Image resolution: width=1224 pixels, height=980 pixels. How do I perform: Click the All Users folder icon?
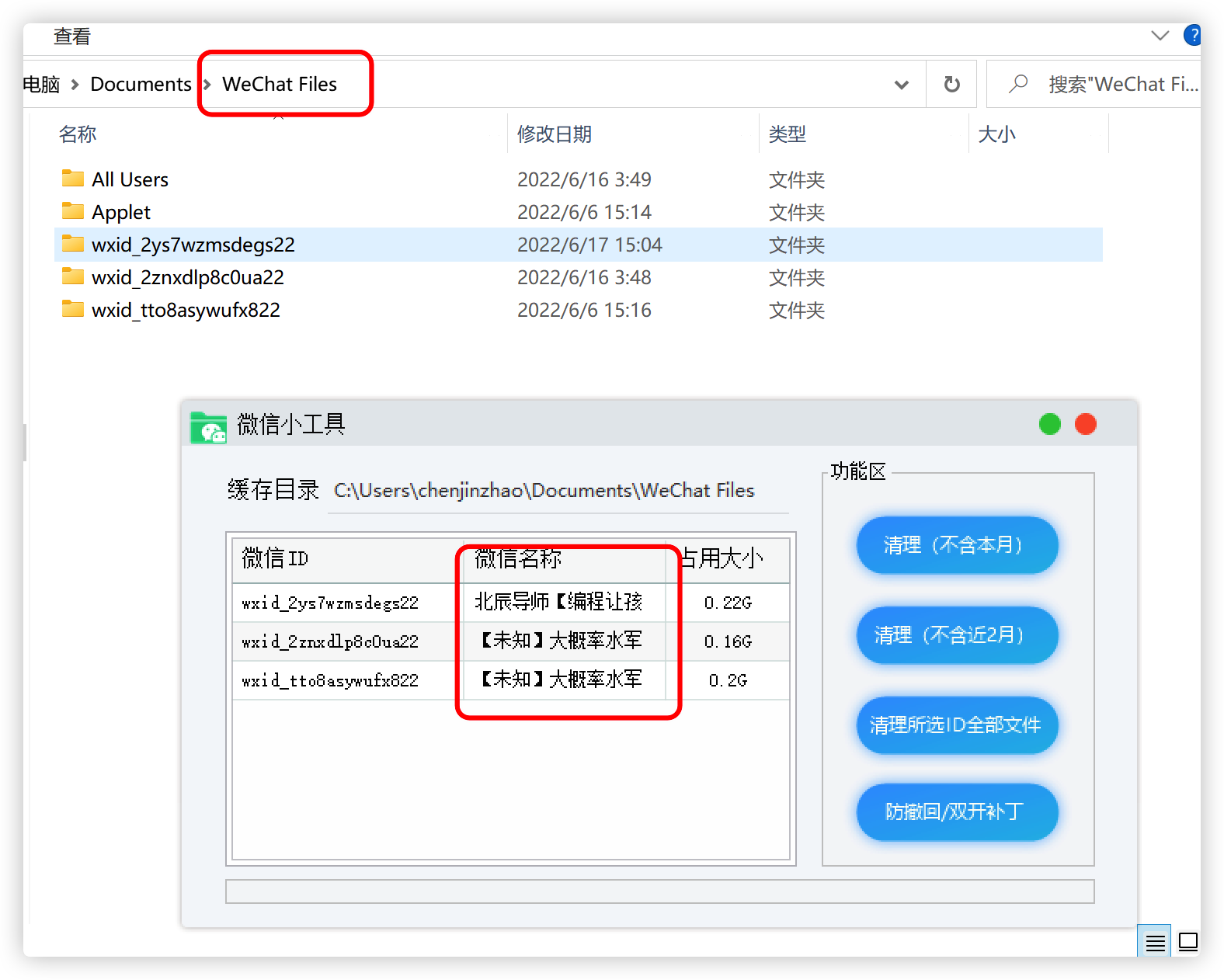[x=73, y=179]
